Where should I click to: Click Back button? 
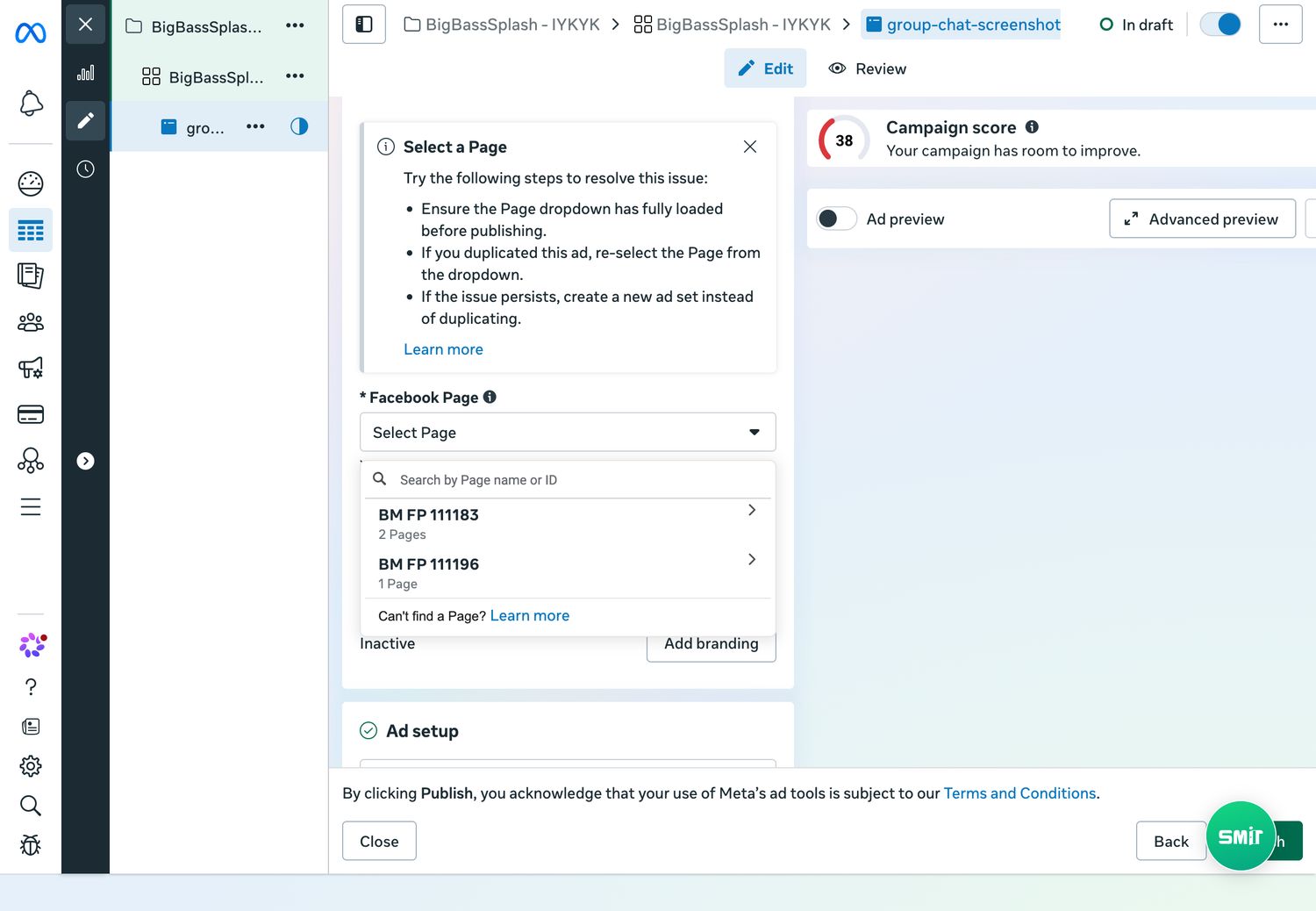click(1171, 841)
